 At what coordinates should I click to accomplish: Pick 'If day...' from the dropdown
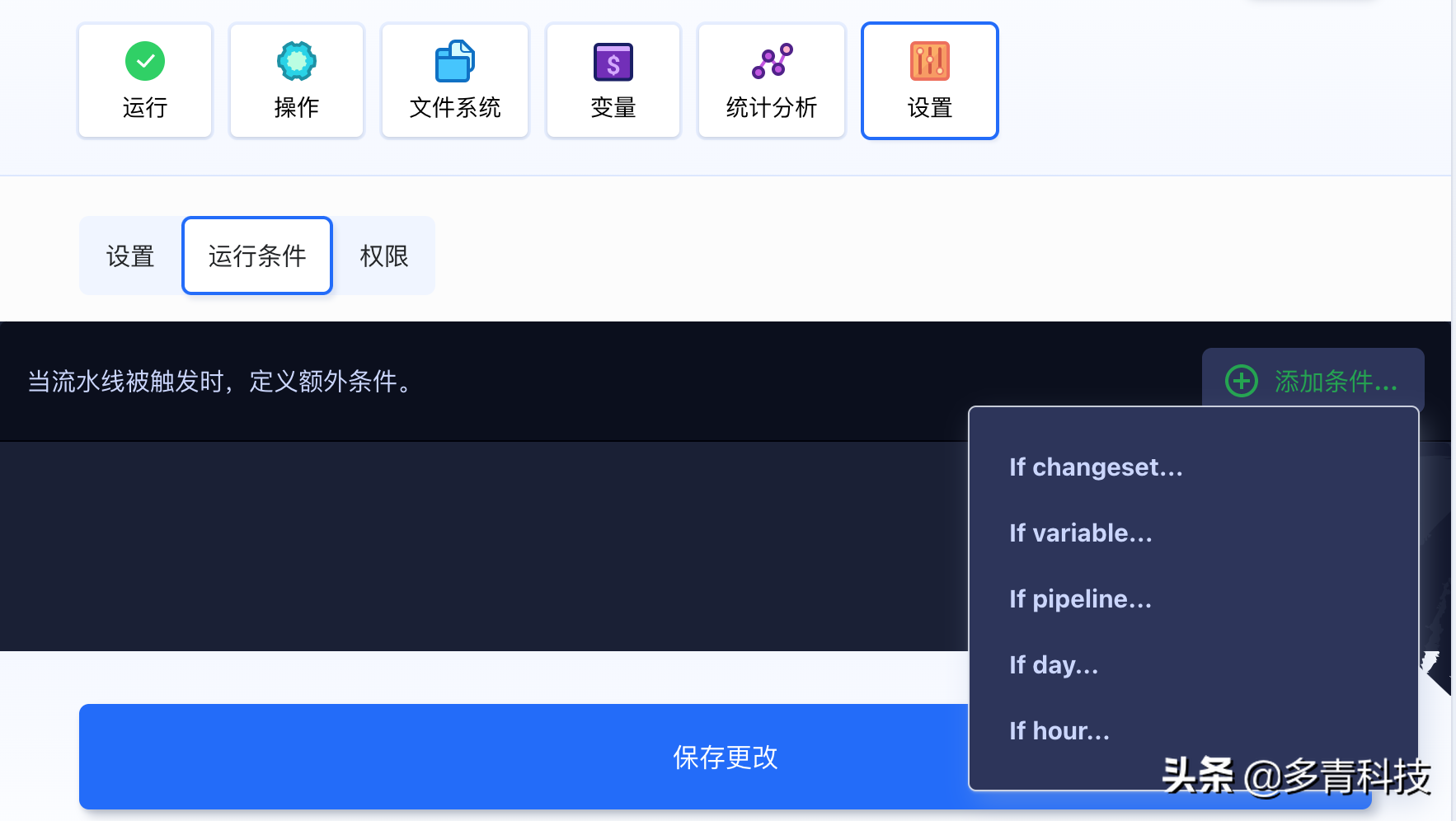(x=1054, y=664)
